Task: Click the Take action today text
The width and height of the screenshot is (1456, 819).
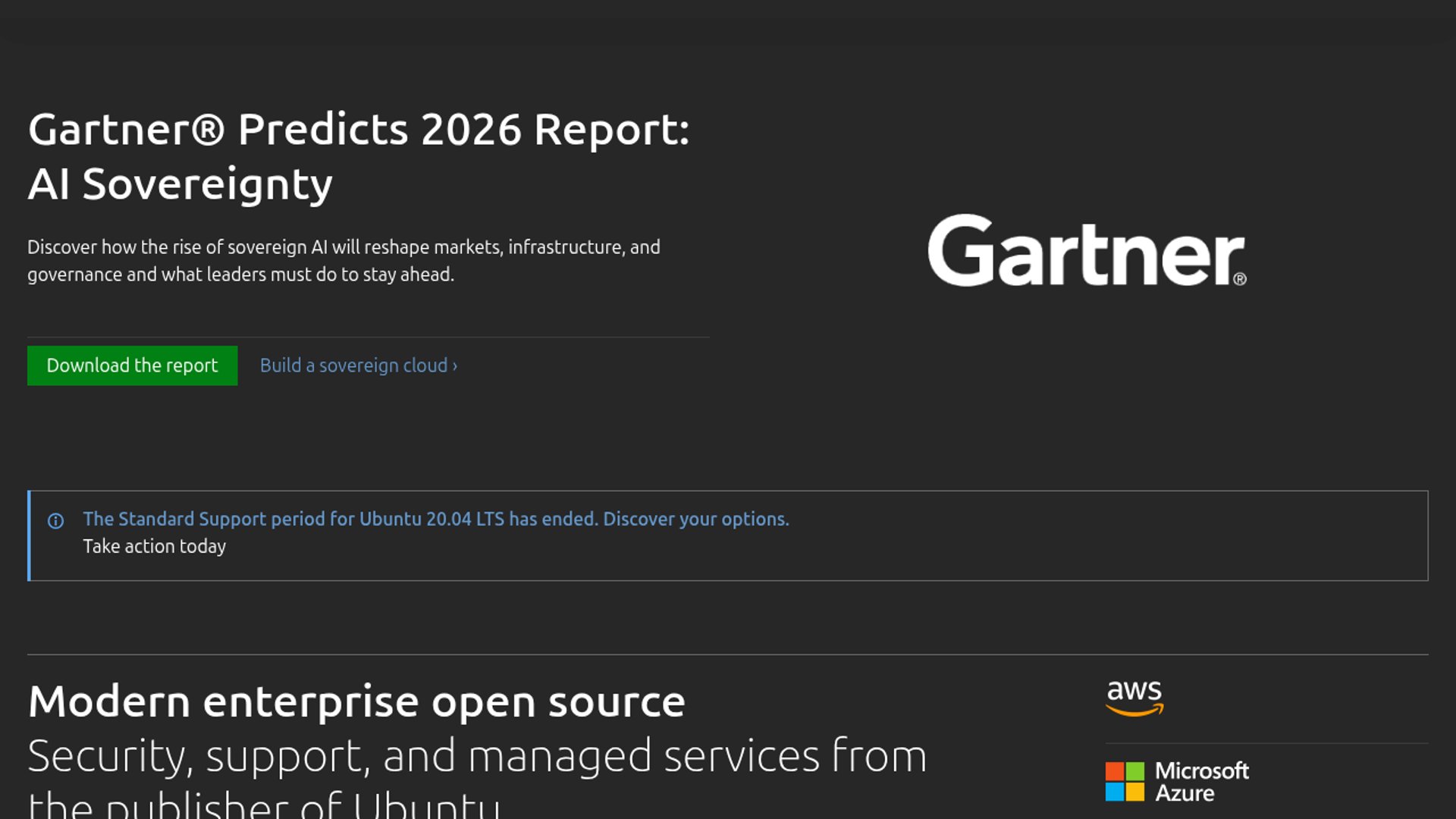Action: (x=155, y=546)
